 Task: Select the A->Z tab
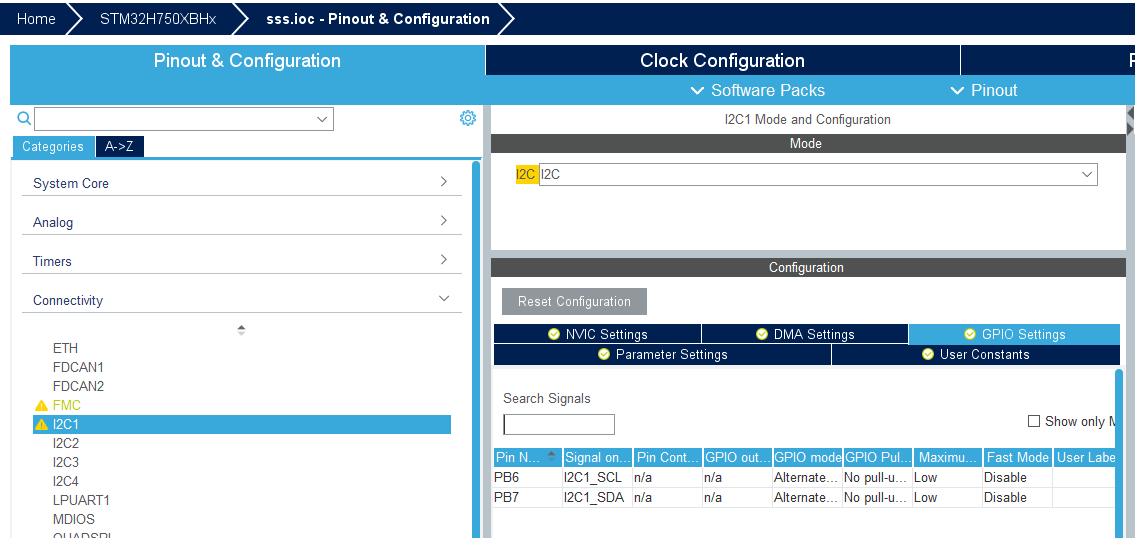click(119, 146)
